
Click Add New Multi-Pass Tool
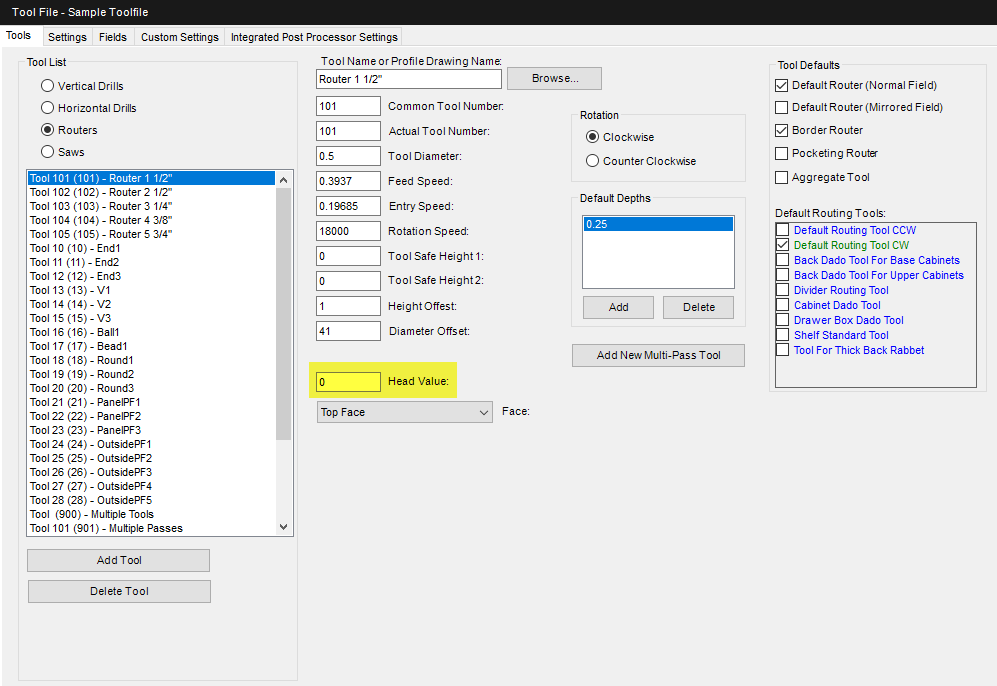click(x=658, y=355)
